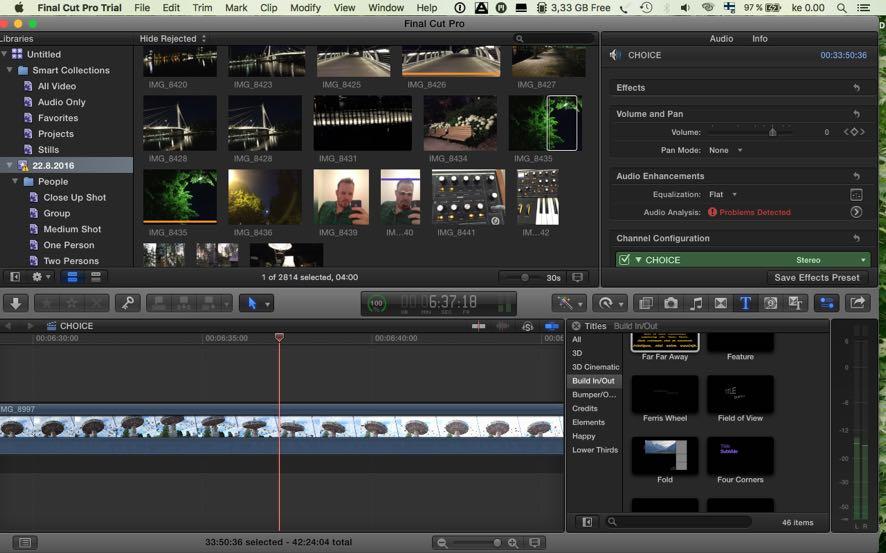Add a Volume keyframe diamond
886x553 pixels.
854,132
